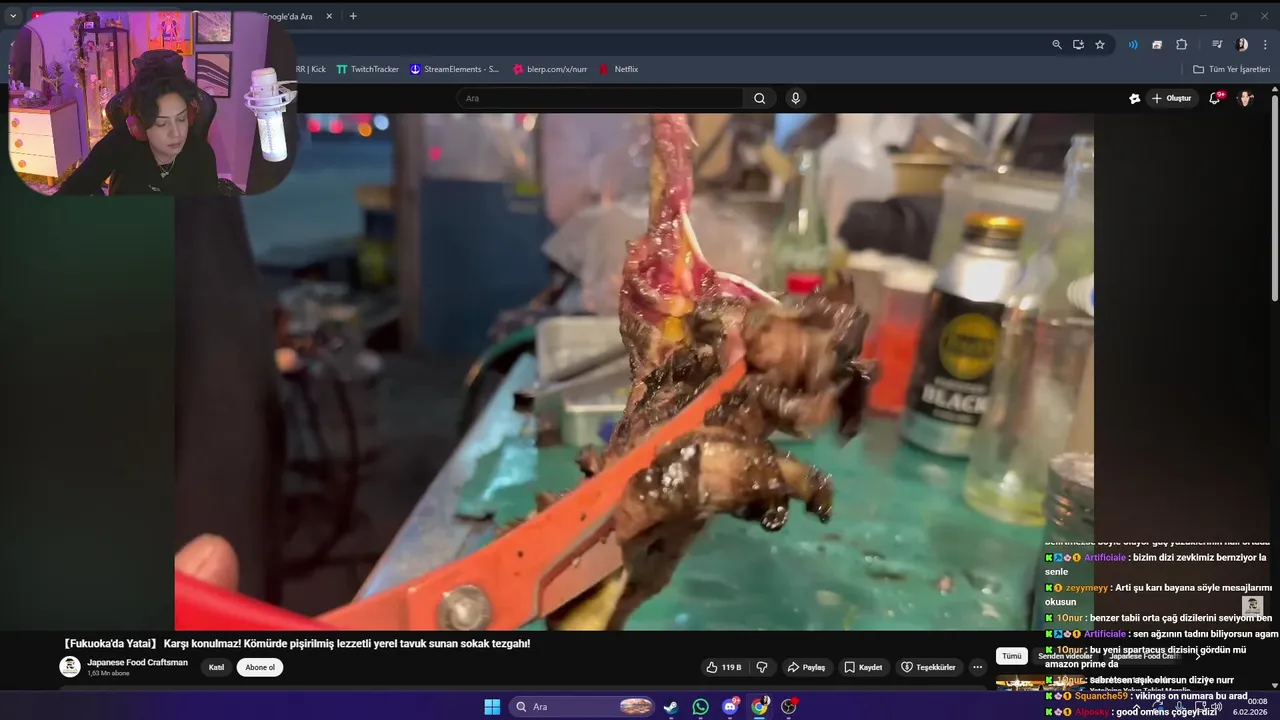Click the YouTube page scrollbar
1280x720 pixels.
1274,196
